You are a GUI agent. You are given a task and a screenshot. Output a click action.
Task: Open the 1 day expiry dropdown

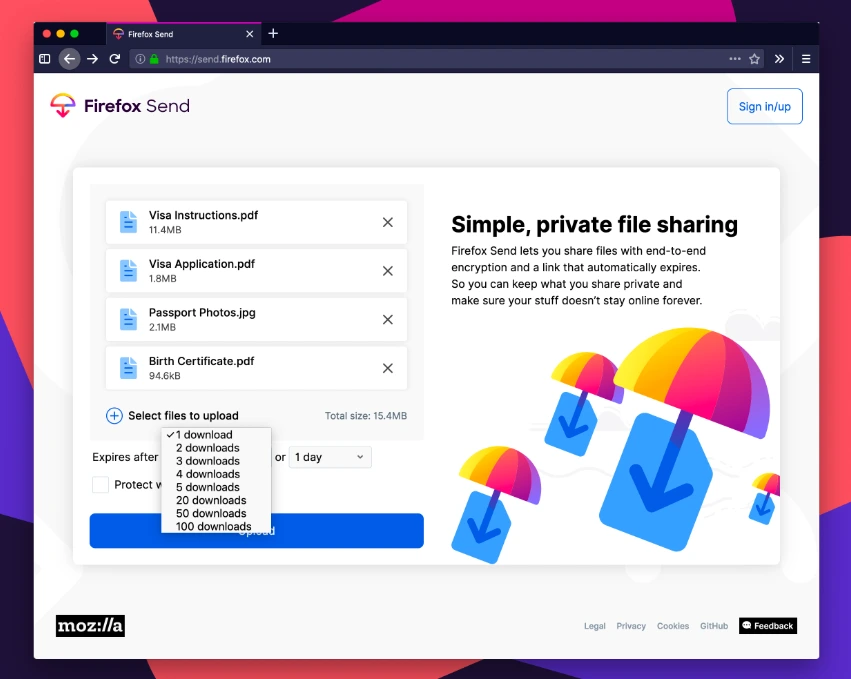click(x=330, y=457)
